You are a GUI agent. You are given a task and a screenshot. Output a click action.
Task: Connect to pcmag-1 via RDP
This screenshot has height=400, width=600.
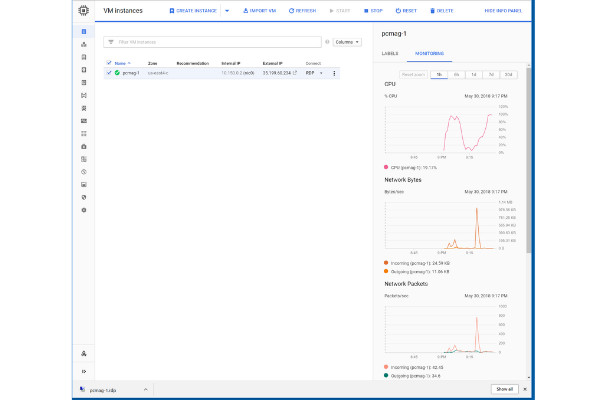point(310,73)
